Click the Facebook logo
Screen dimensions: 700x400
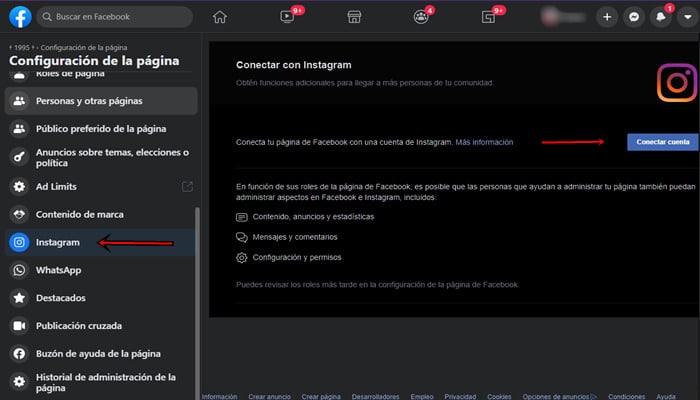pos(21,17)
